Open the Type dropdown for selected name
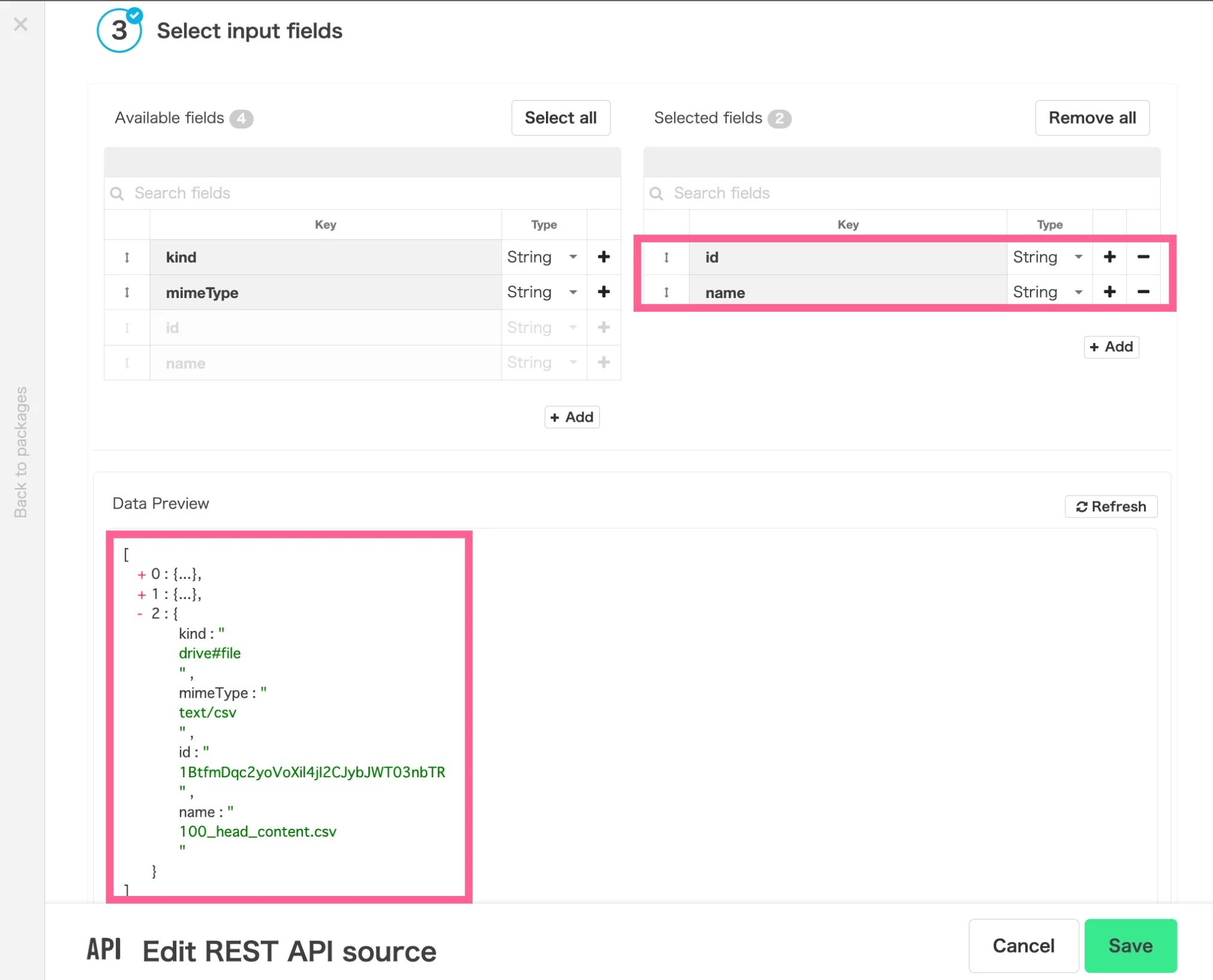 1049,292
